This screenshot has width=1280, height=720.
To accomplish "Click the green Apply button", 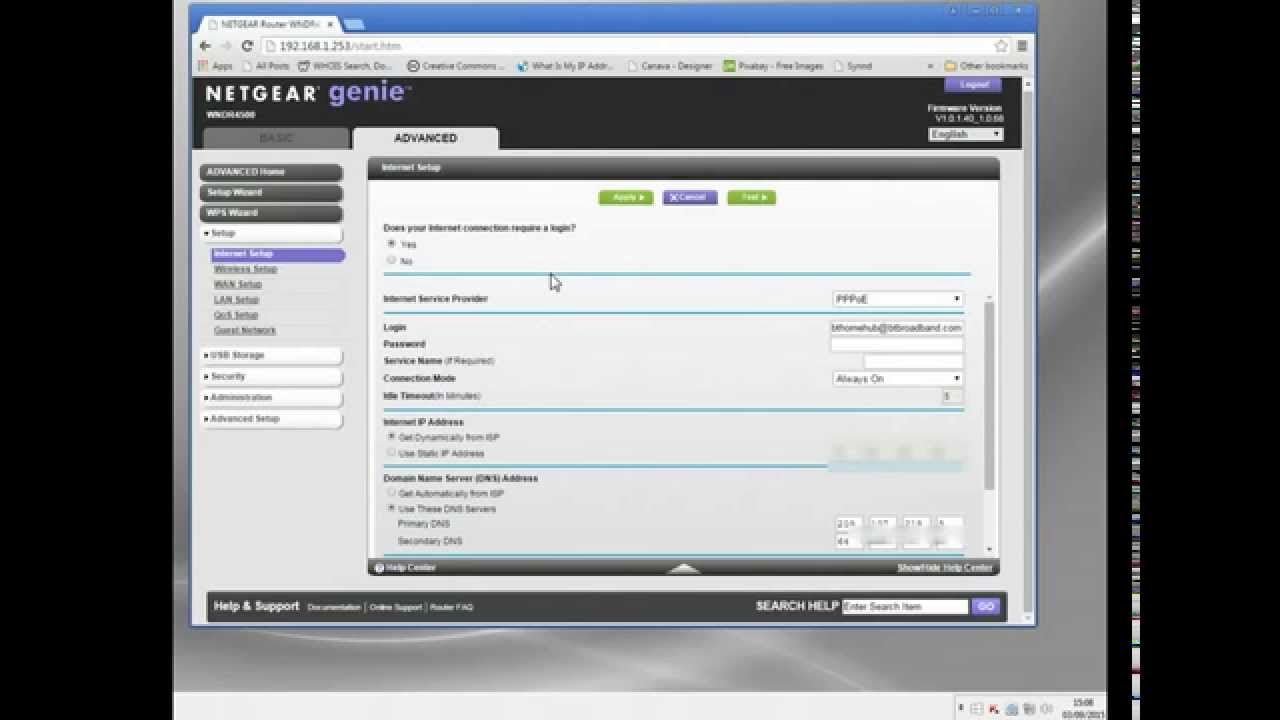I will 626,197.
